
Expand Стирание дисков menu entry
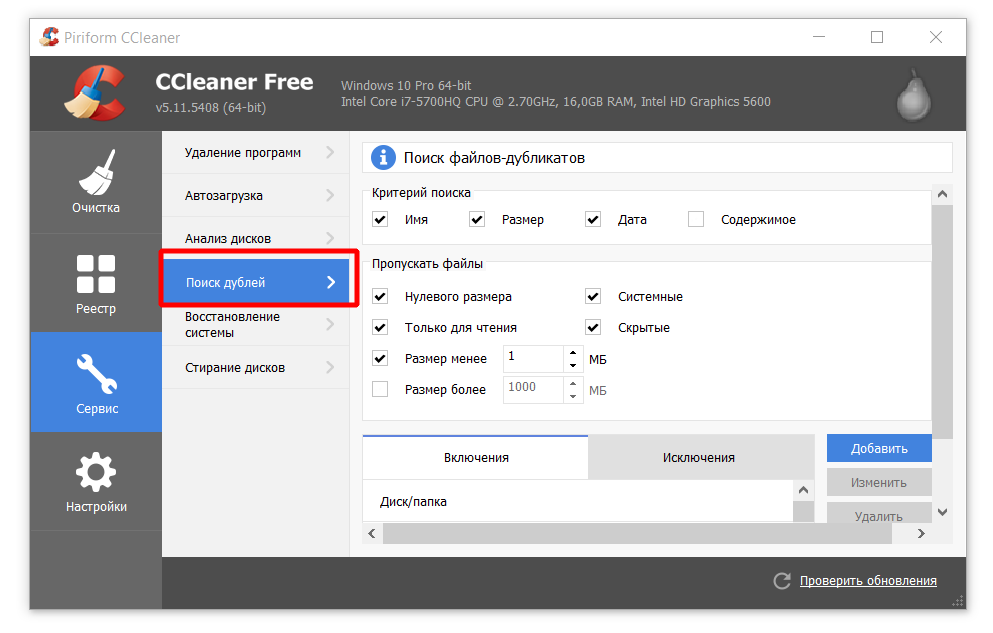point(330,368)
